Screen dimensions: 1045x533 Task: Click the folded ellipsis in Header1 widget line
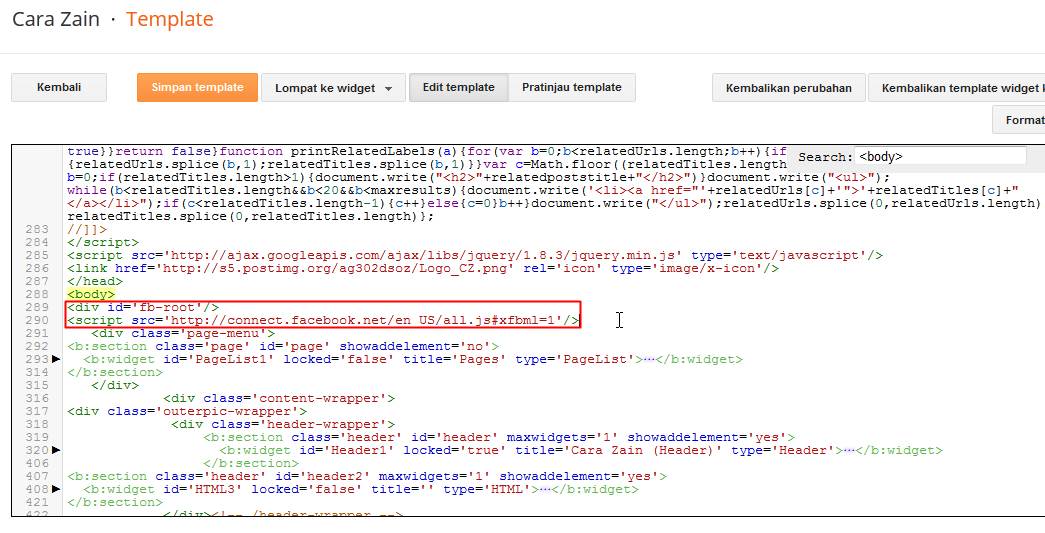click(850, 450)
